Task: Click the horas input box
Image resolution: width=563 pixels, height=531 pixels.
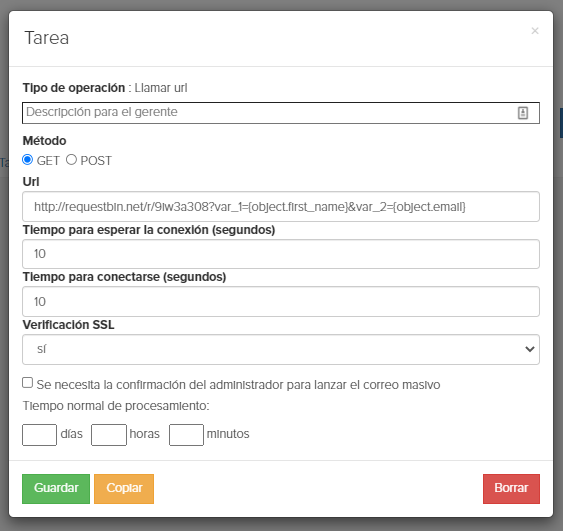Action: click(x=109, y=435)
